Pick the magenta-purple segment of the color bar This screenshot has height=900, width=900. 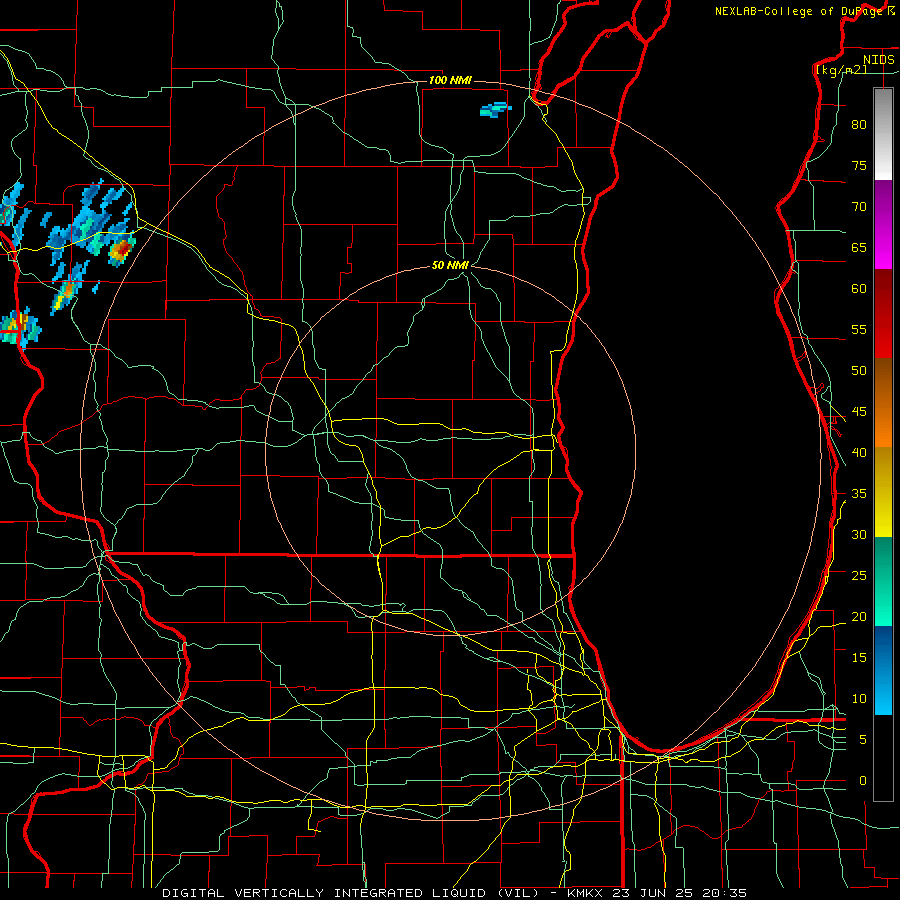[x=883, y=224]
